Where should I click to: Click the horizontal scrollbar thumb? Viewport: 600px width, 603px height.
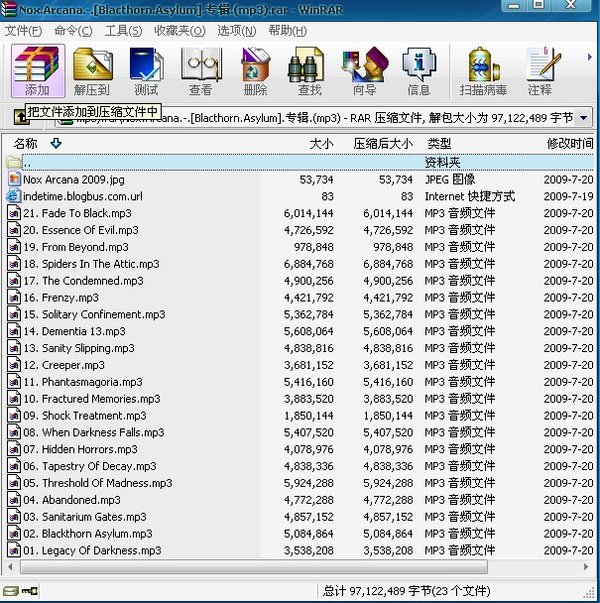pyautogui.click(x=254, y=566)
